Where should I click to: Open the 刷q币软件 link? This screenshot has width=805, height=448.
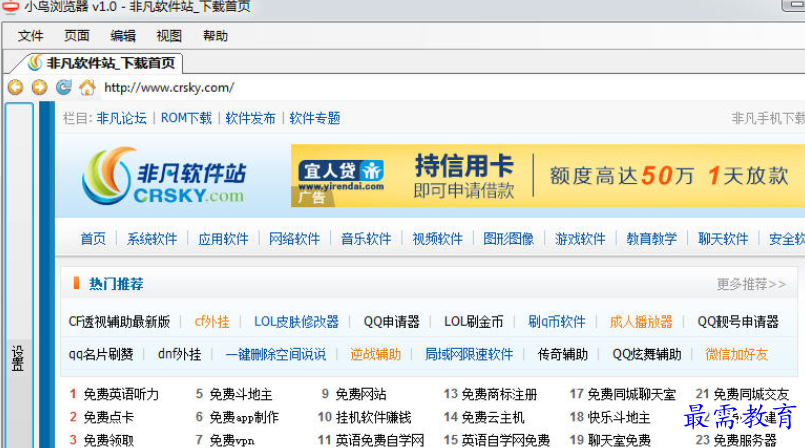click(x=557, y=322)
